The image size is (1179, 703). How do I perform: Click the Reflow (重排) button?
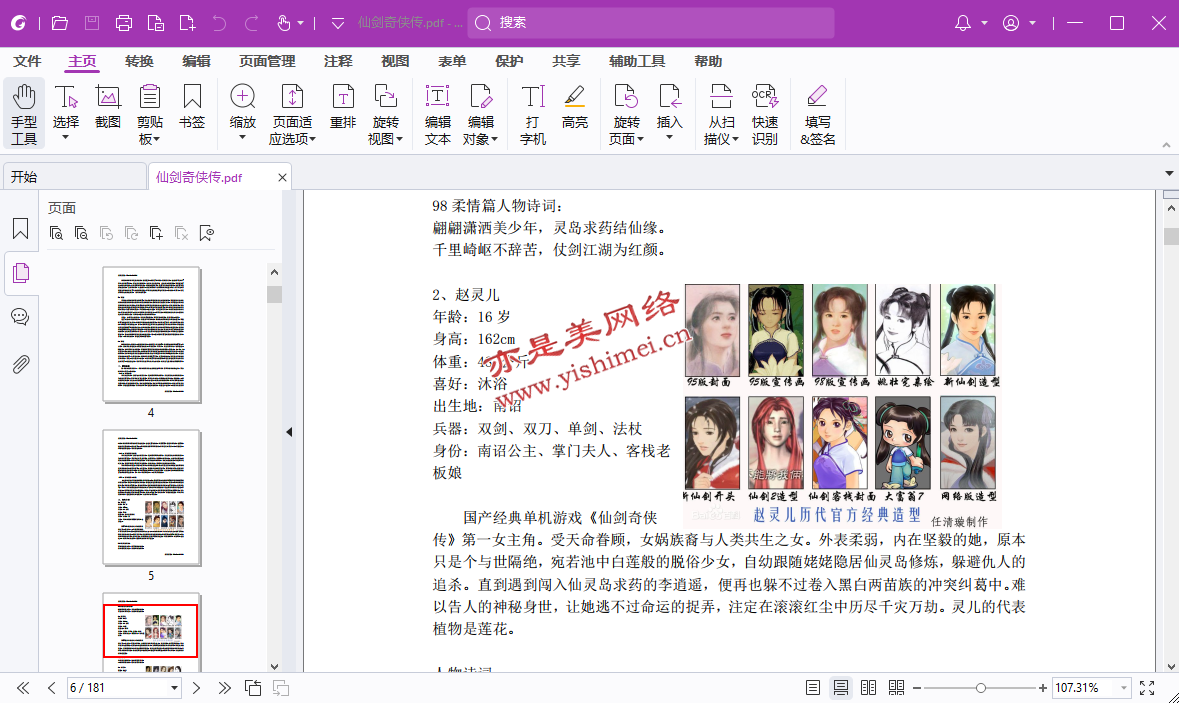click(343, 107)
